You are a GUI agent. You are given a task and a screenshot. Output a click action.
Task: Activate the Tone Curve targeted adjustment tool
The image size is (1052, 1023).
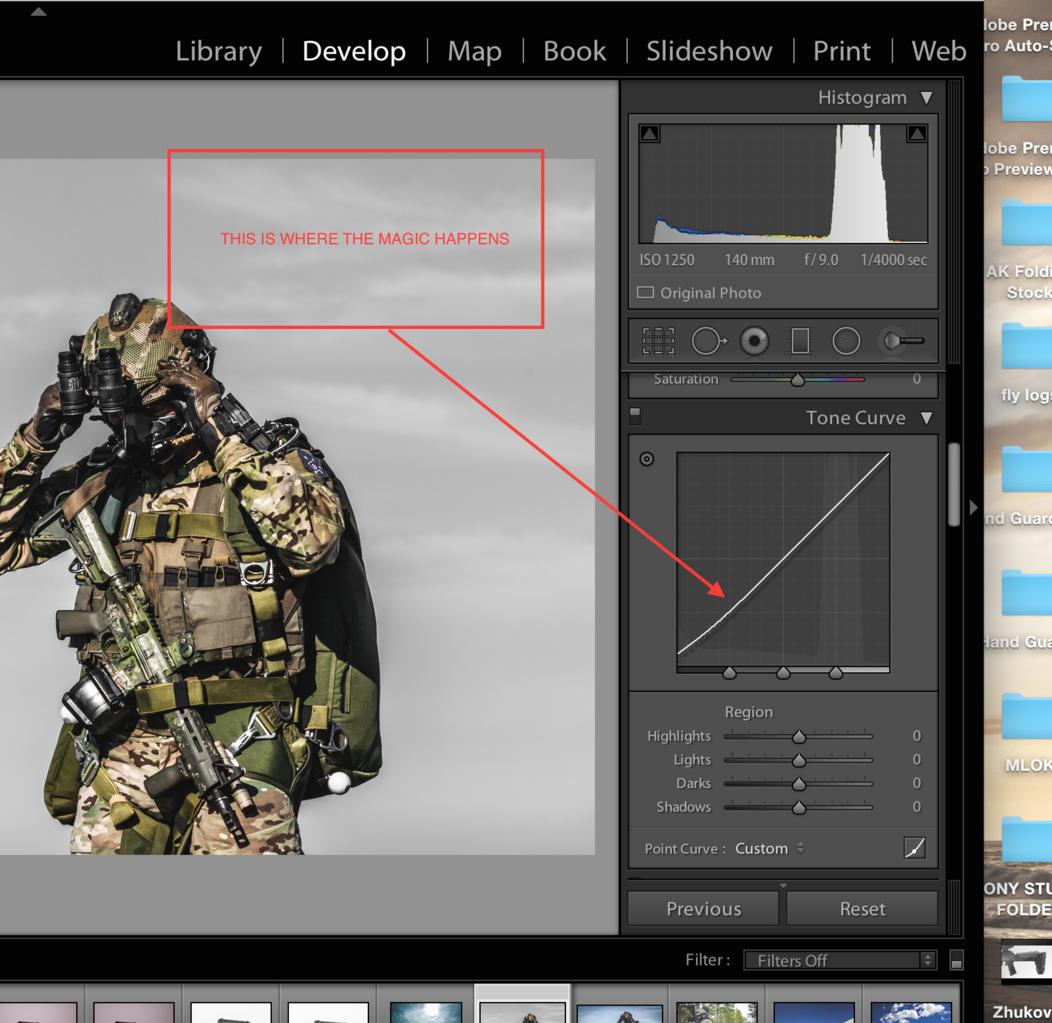646,460
